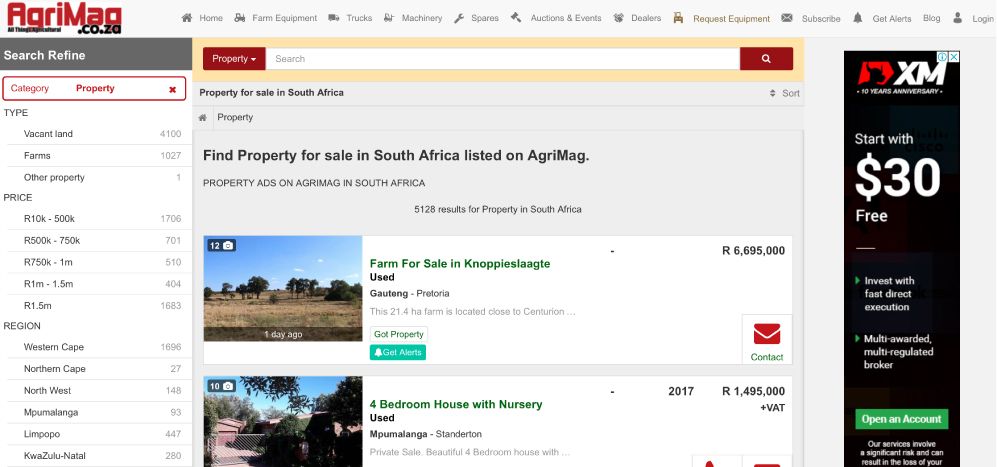Click the wrench icon beside Spares
Screen dimensions: 997x467
pyautogui.click(x=459, y=18)
